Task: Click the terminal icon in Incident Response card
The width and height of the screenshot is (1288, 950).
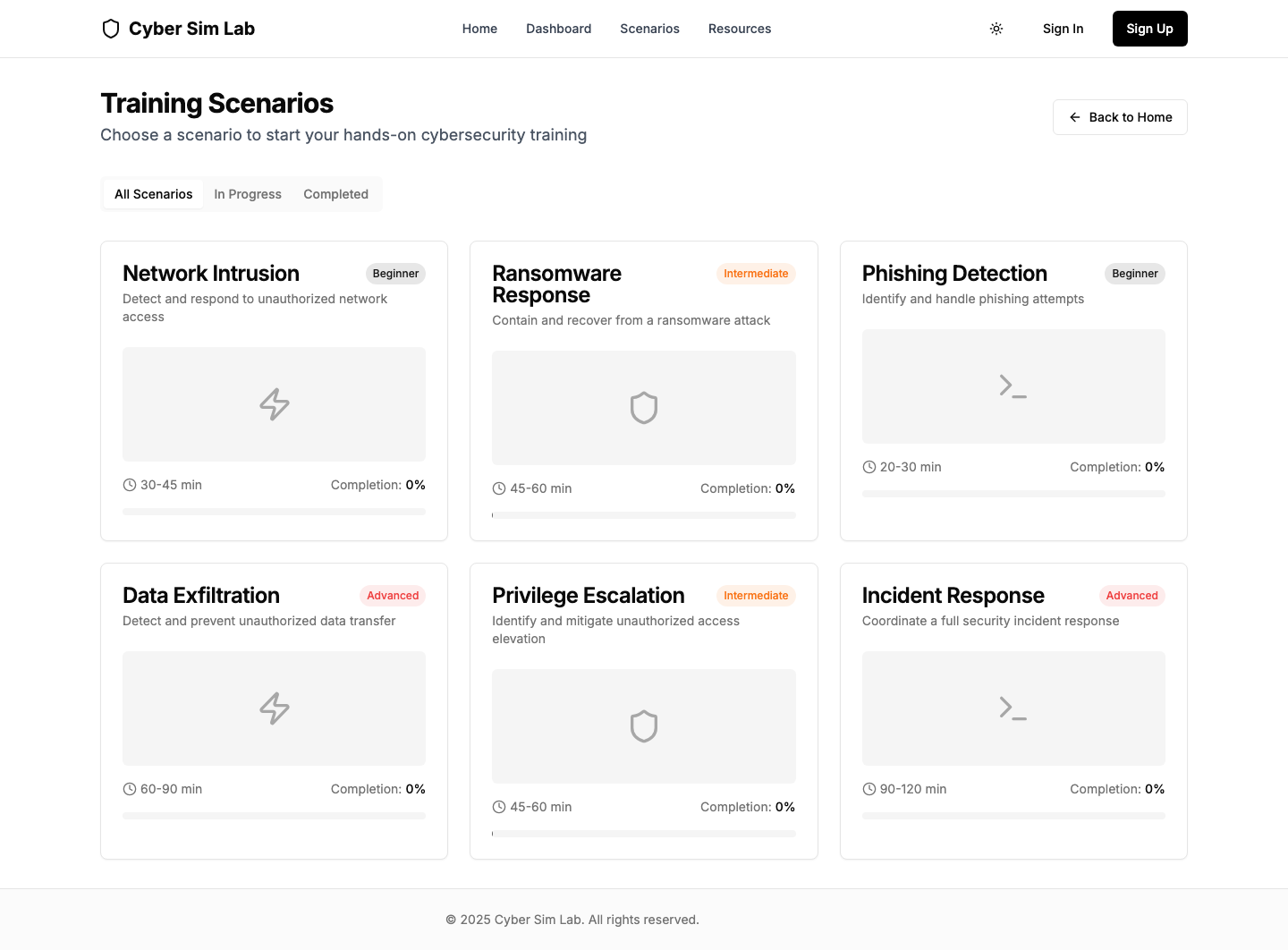Action: point(1013,708)
